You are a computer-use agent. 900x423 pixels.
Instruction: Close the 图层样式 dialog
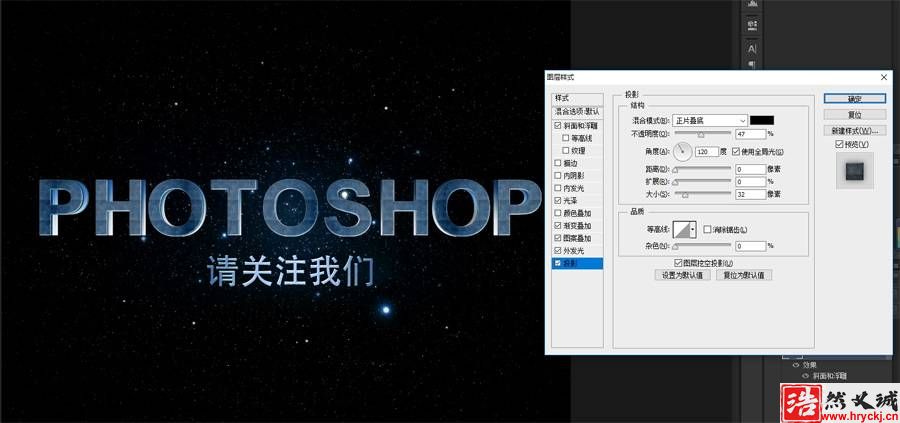[x=884, y=77]
